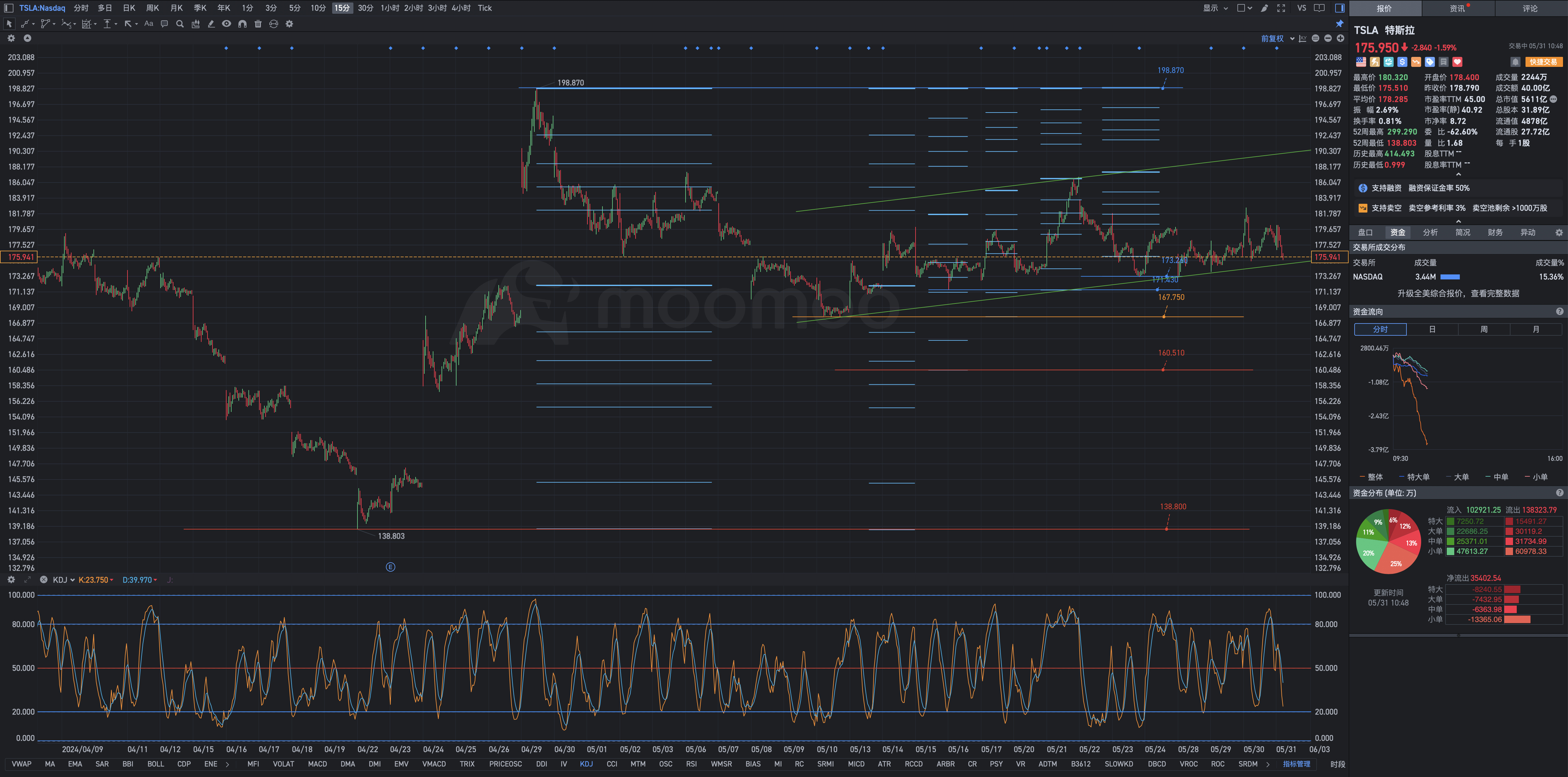Collapse the chart header triangle button
The width and height of the screenshot is (1568, 777).
[27, 38]
